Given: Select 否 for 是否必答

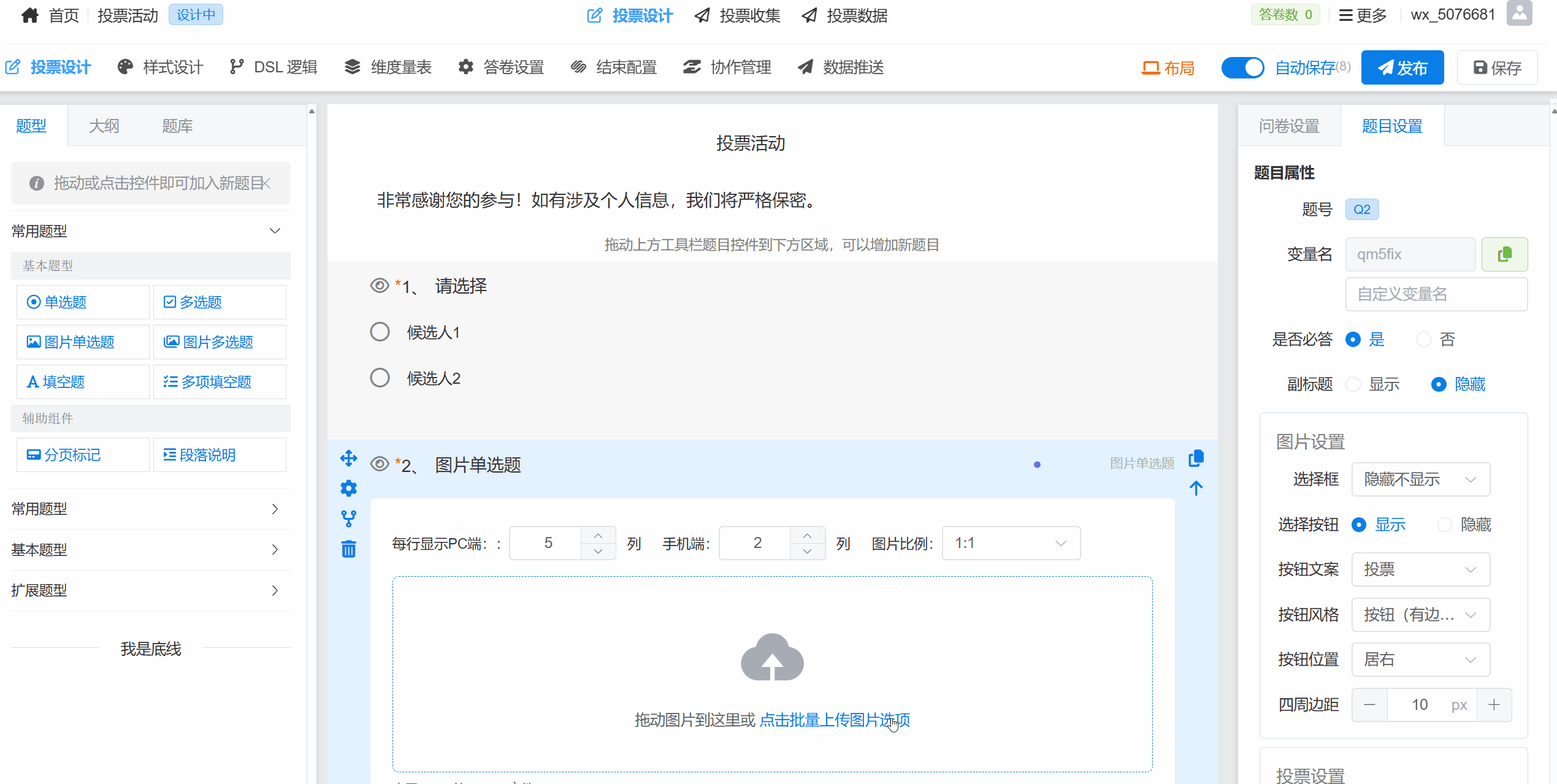Looking at the screenshot, I should 1424,340.
